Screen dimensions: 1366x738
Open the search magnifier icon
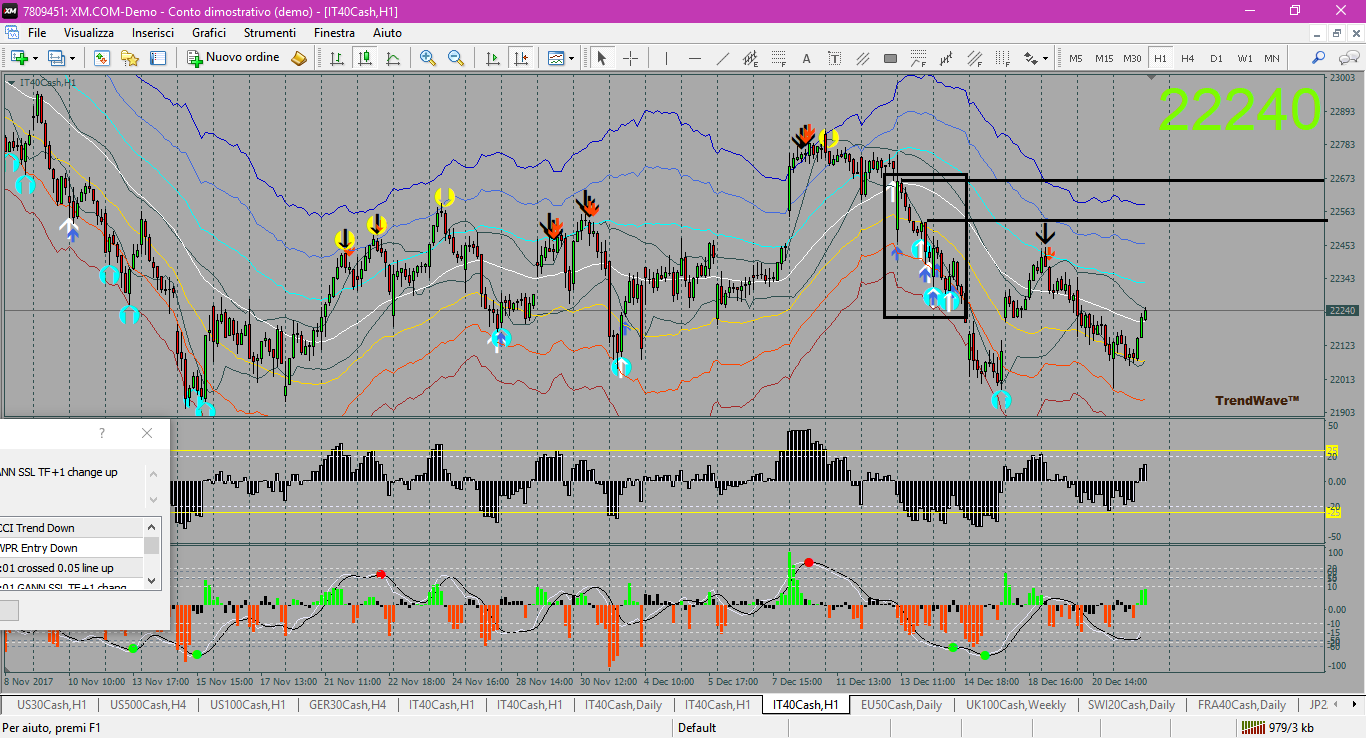[x=1319, y=58]
